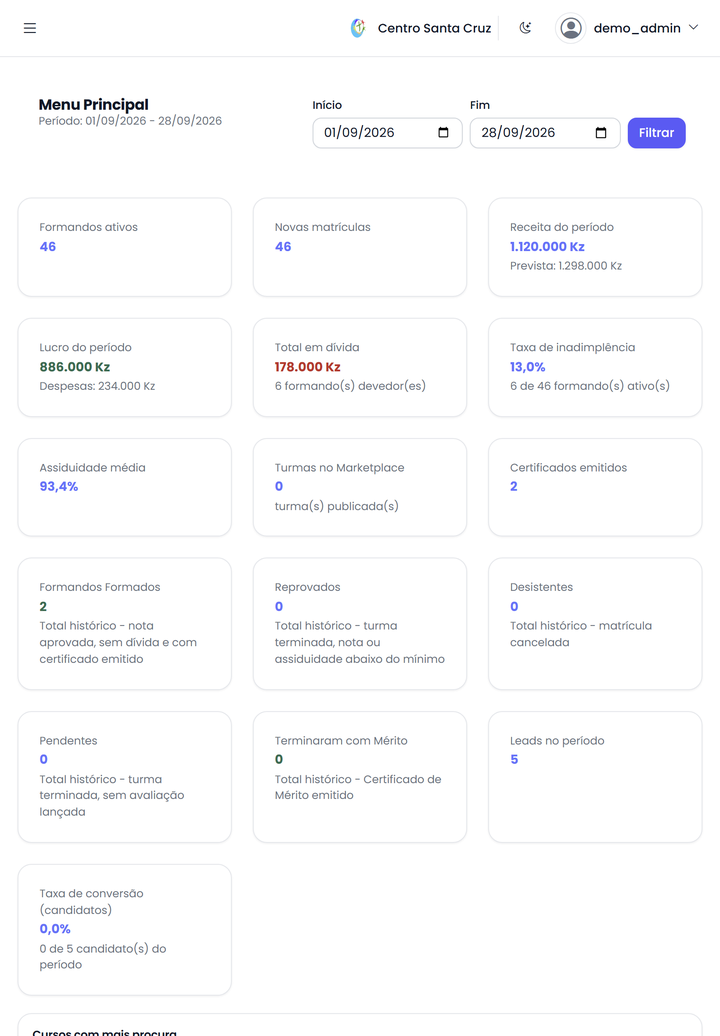Expand the demo_admin account dropdown chevron
This screenshot has height=1036, width=720.
point(694,28)
